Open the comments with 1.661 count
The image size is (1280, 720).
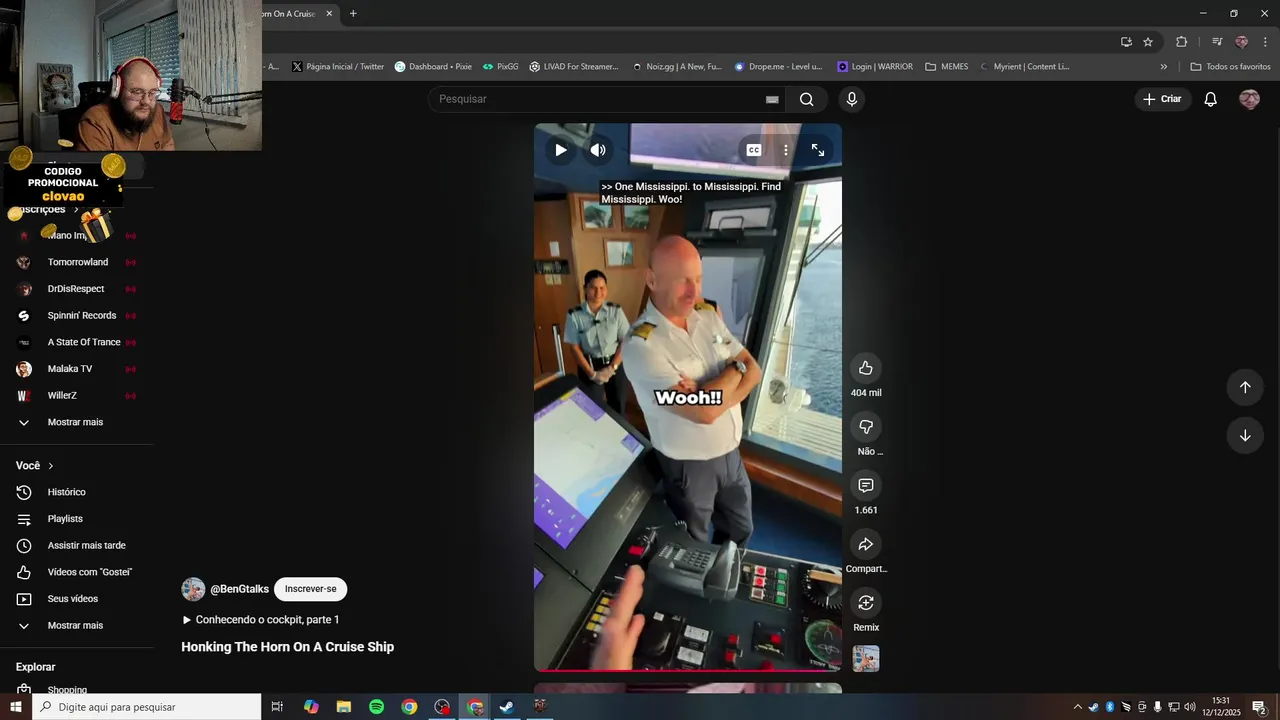coord(866,485)
